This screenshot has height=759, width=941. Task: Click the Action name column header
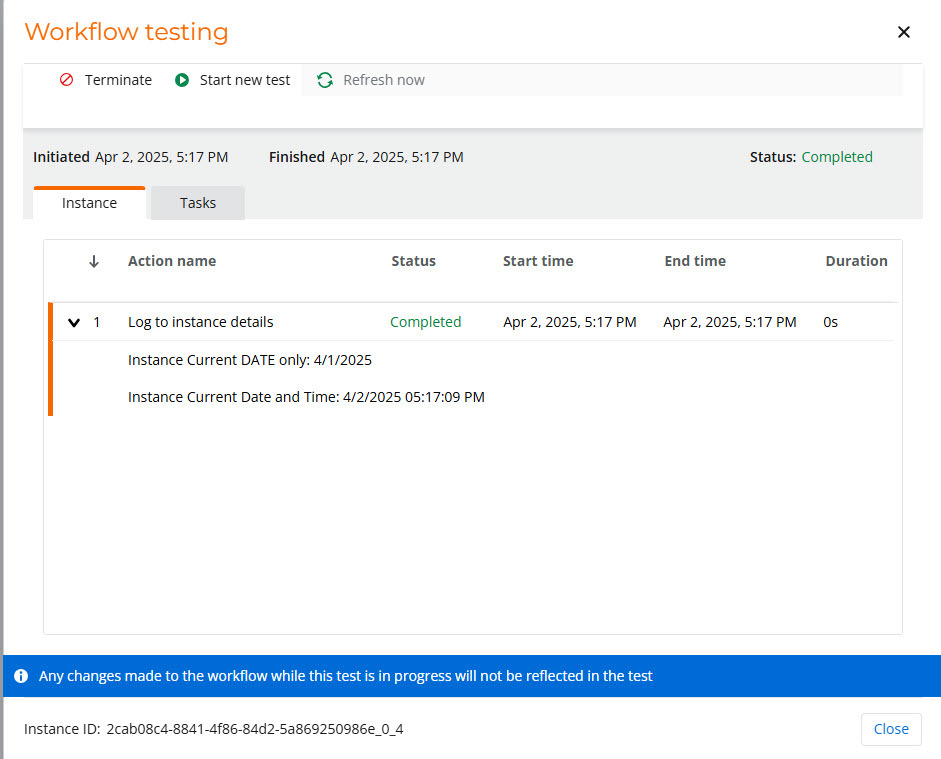(x=172, y=261)
